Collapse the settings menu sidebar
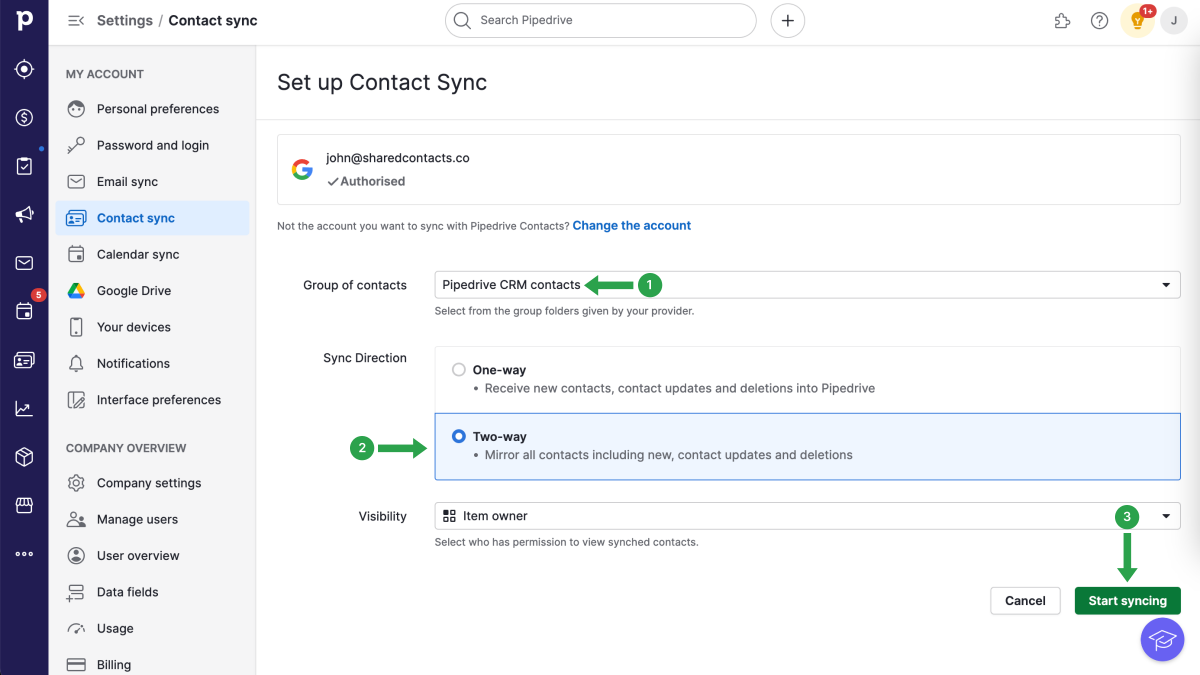Image resolution: width=1200 pixels, height=675 pixels. click(76, 20)
